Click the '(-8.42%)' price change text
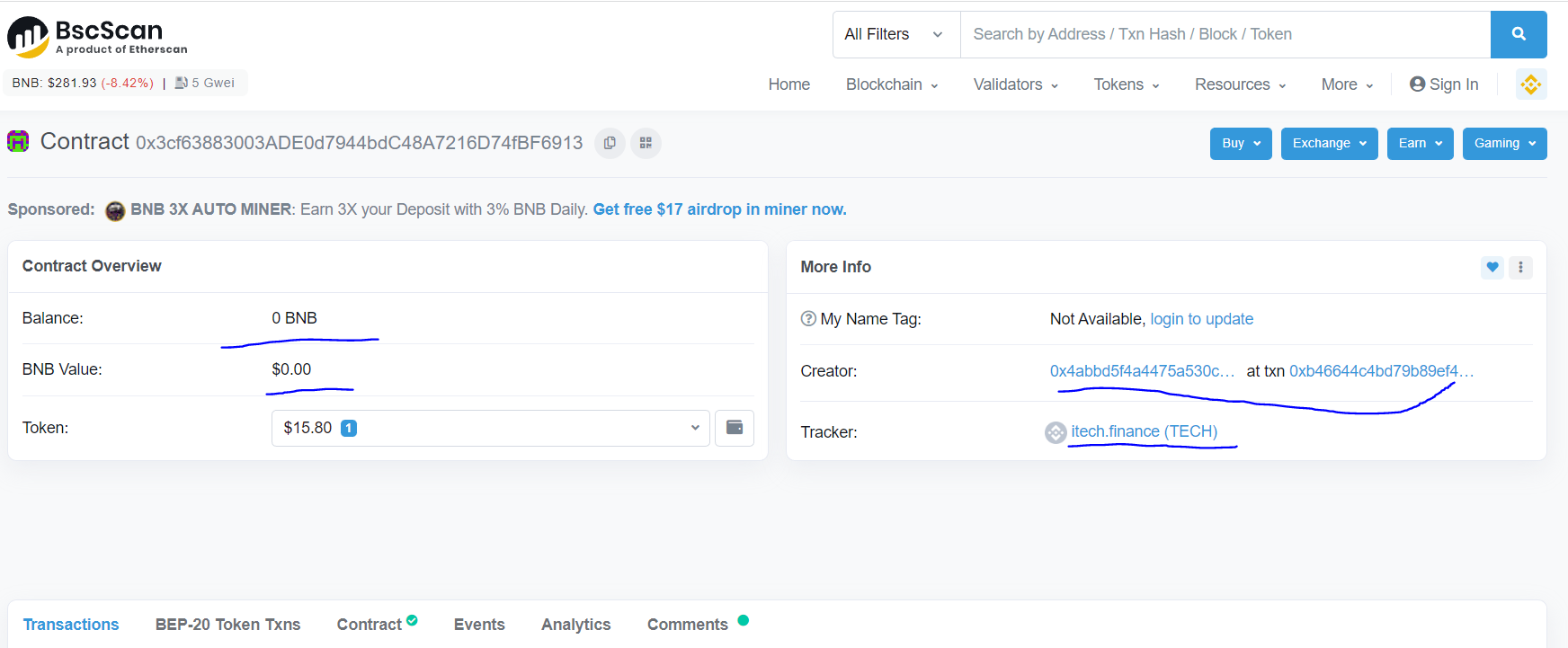This screenshot has height=648, width=1568. [127, 83]
